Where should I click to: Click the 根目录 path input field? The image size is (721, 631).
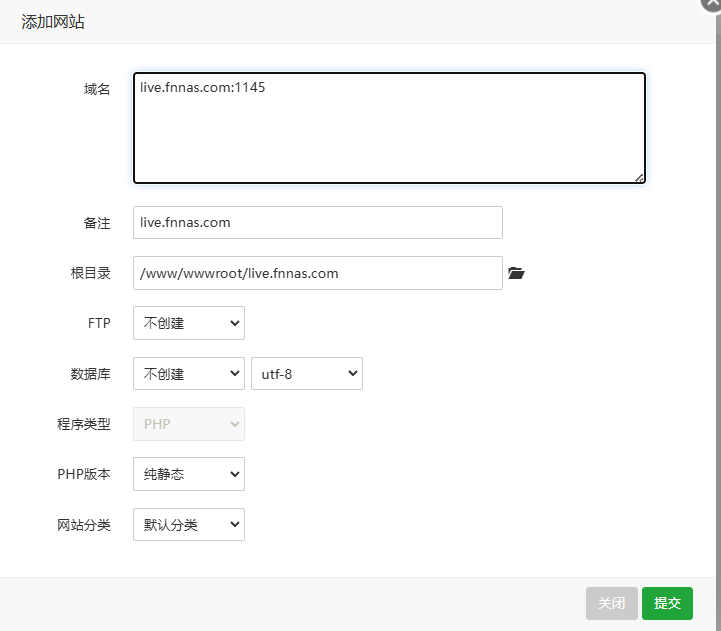pos(318,273)
